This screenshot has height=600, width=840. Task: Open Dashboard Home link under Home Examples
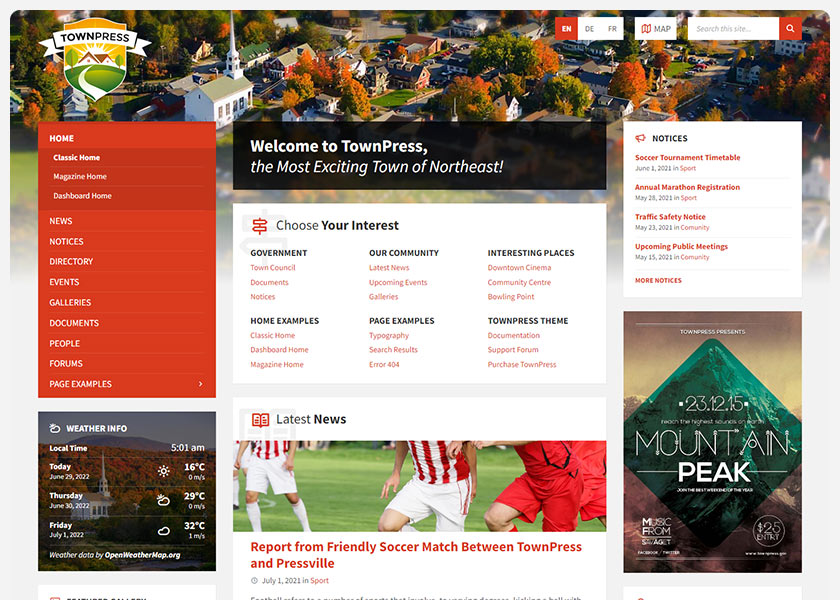[x=279, y=349]
